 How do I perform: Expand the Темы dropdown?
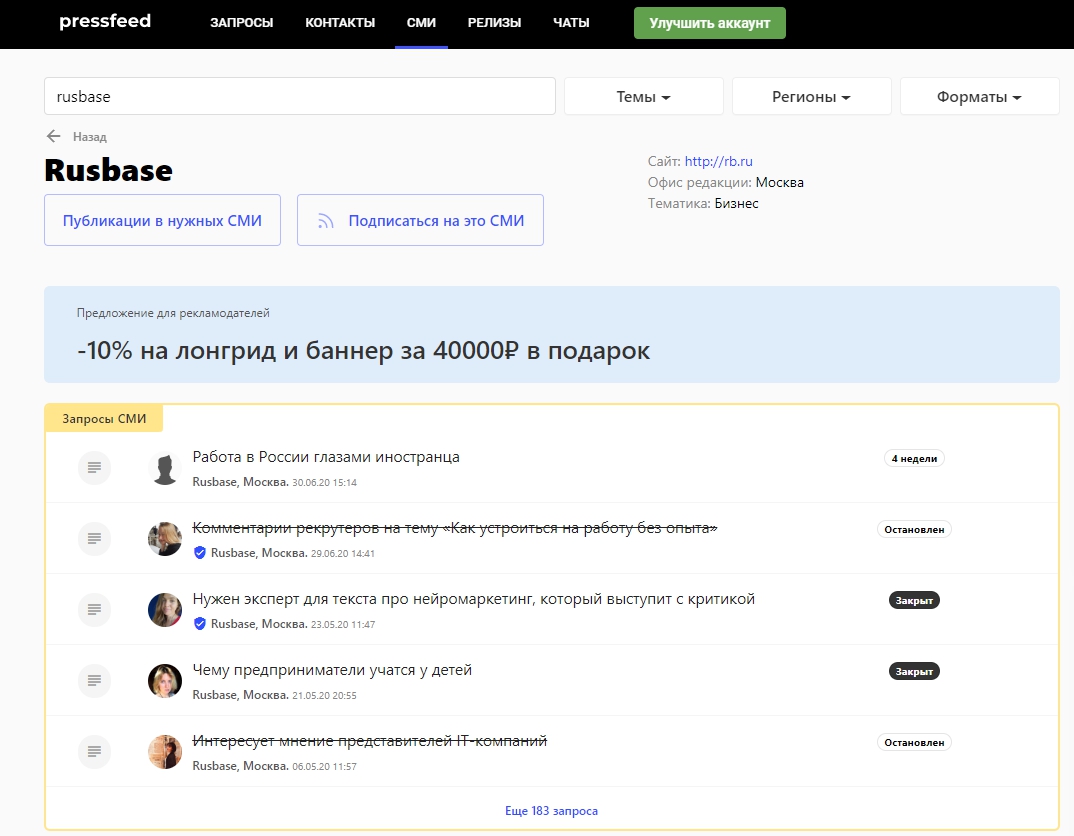coord(643,97)
